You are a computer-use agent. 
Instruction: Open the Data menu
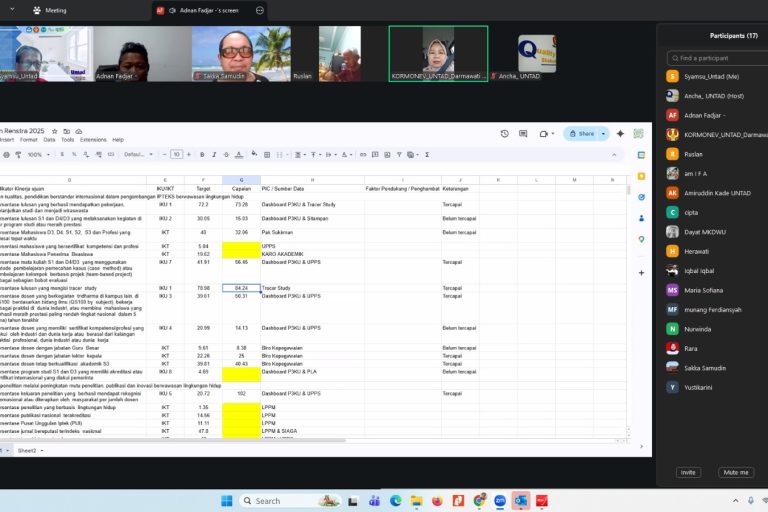(49, 140)
